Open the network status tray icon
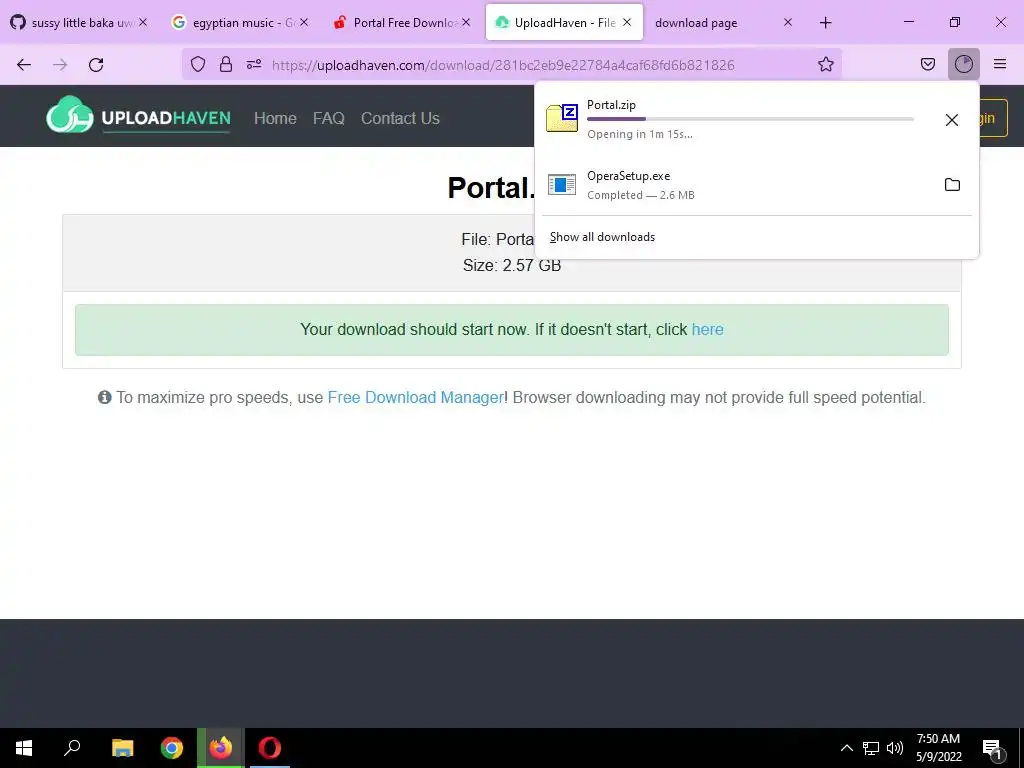 click(871, 748)
